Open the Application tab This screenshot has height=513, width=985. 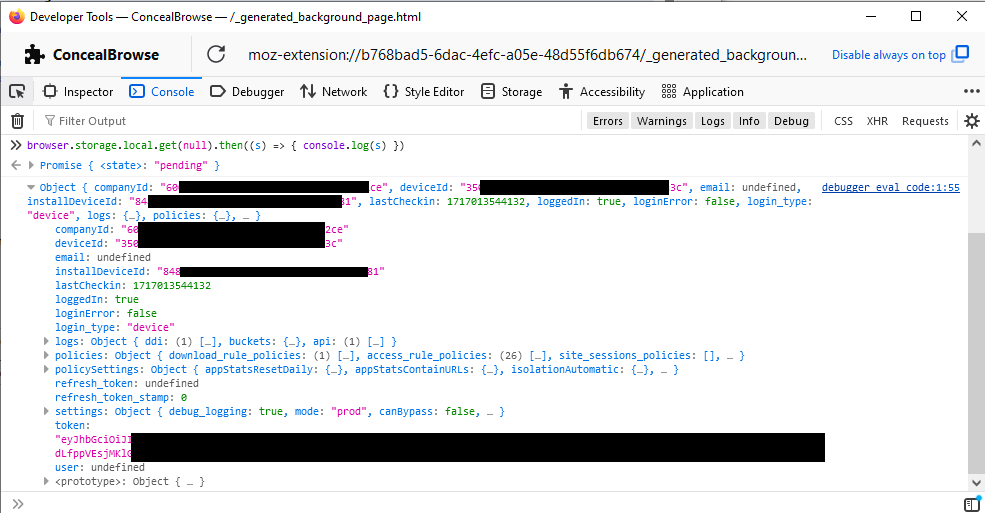(x=703, y=92)
